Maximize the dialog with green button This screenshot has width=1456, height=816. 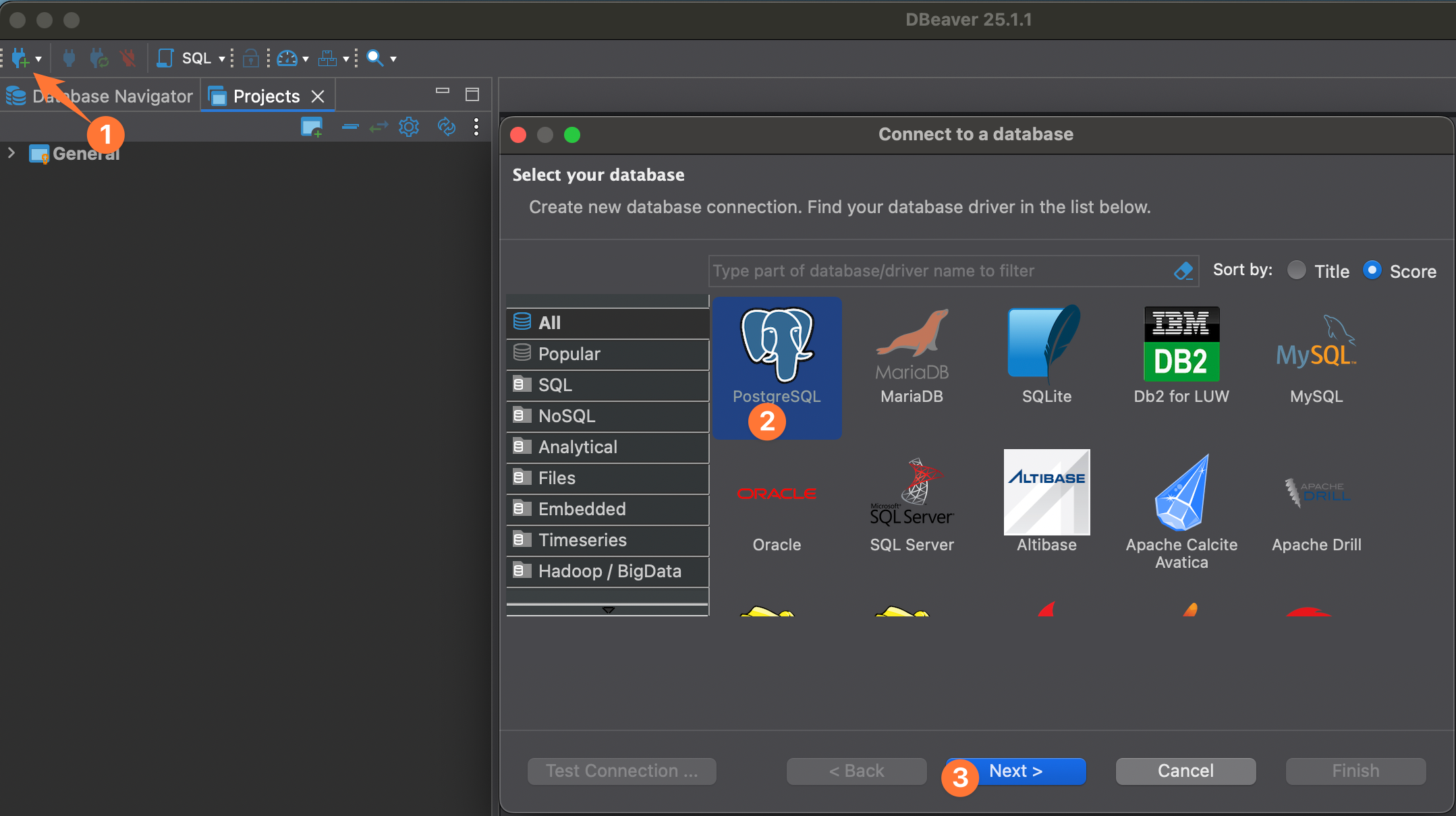click(x=572, y=135)
